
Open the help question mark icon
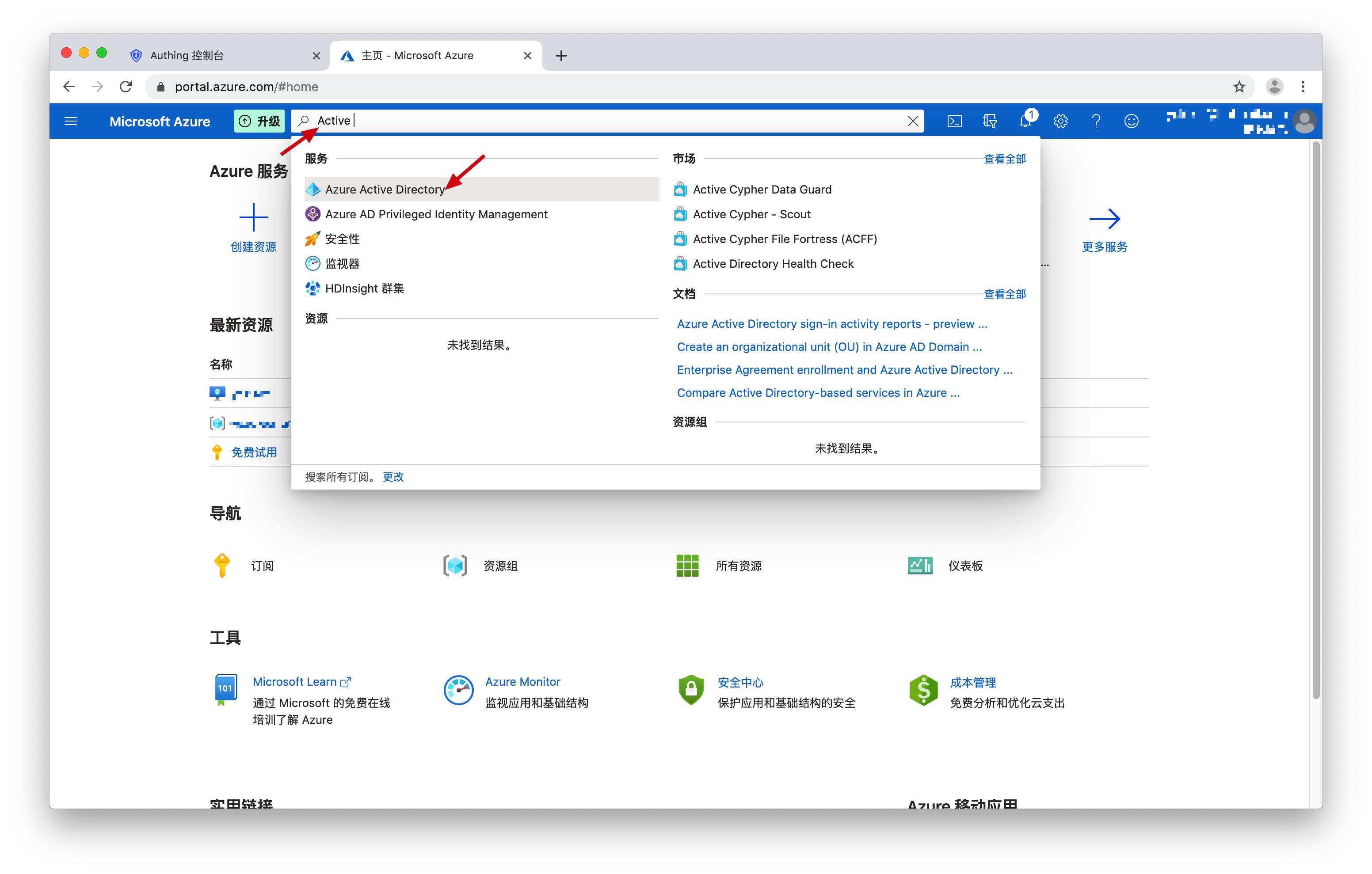pos(1096,120)
